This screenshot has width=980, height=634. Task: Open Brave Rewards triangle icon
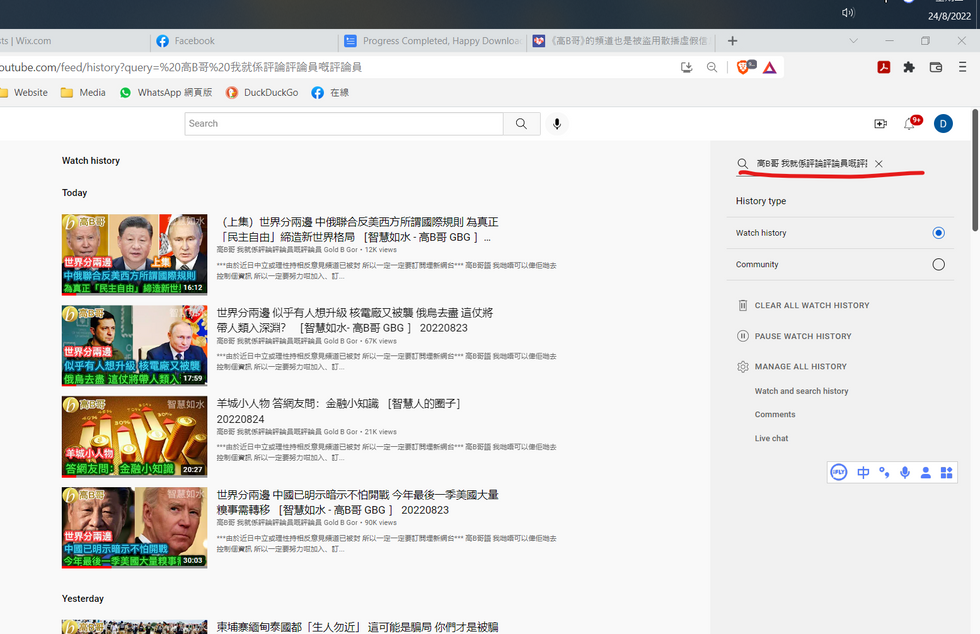(x=769, y=68)
